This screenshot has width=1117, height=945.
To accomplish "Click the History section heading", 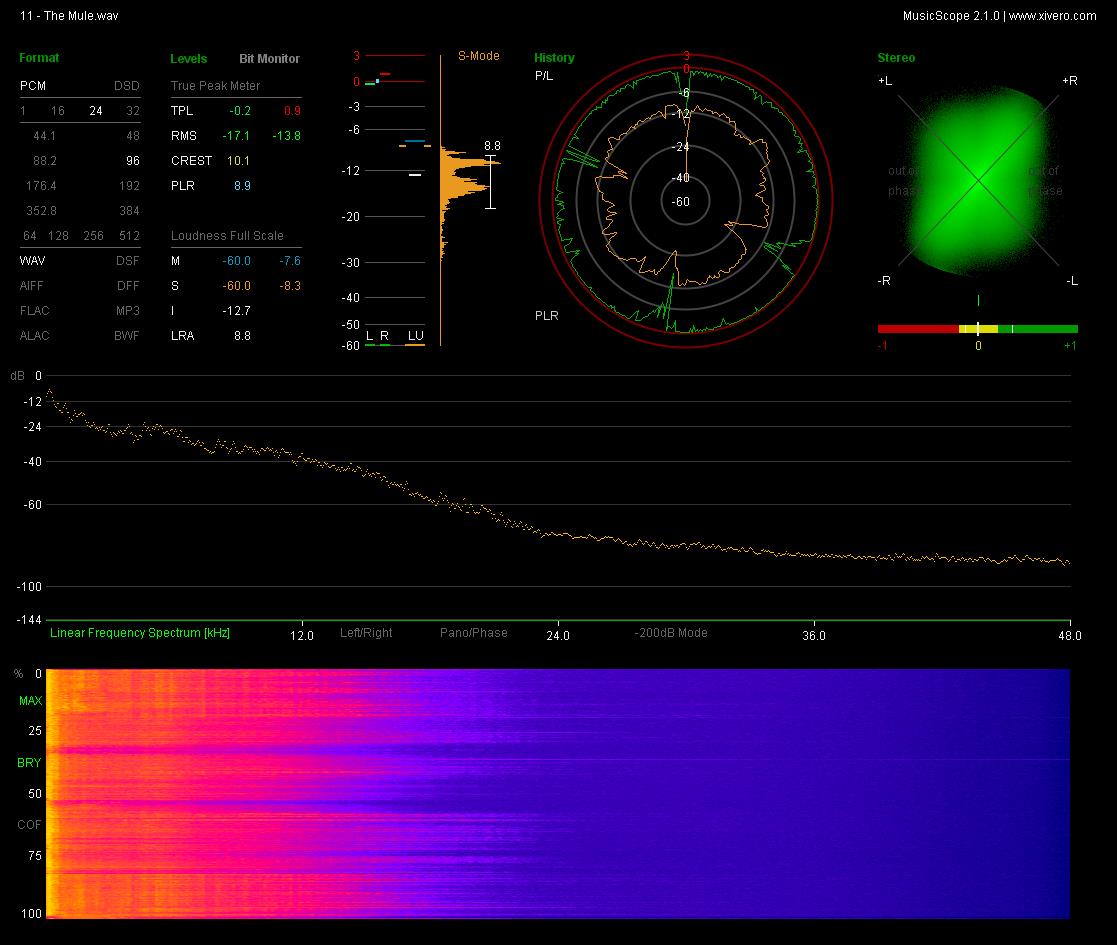I will [x=554, y=58].
